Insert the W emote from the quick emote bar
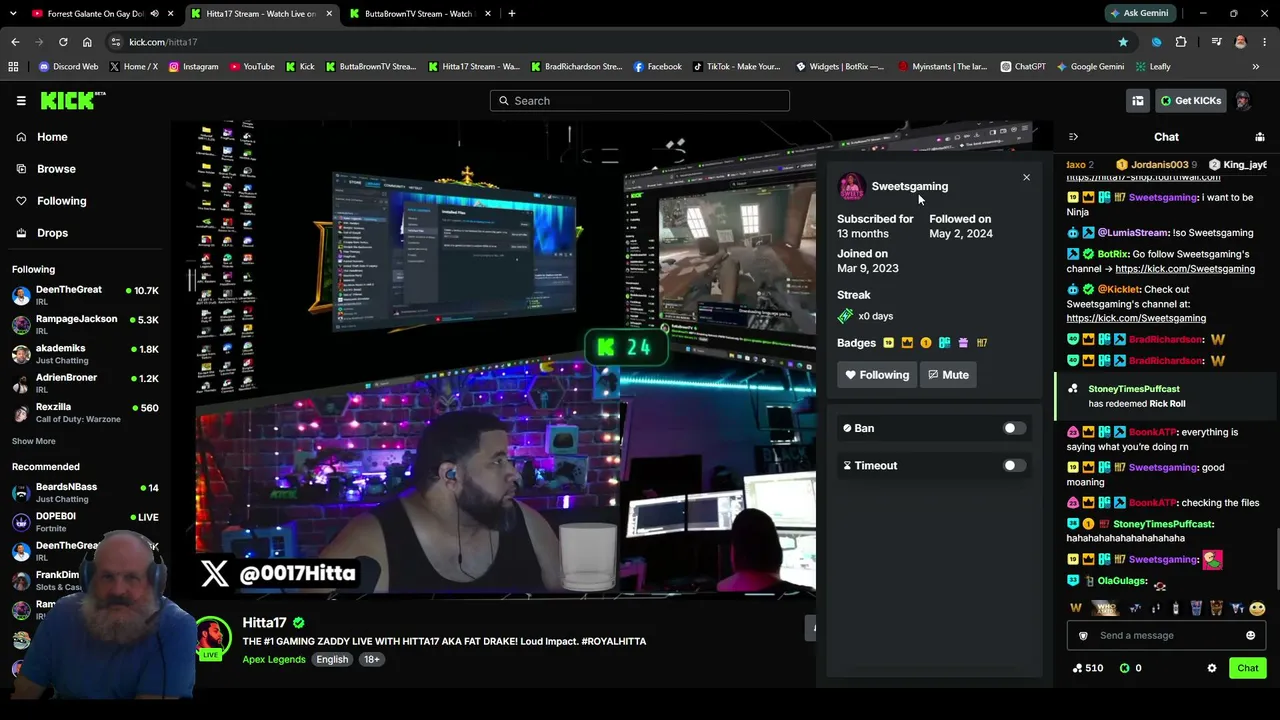This screenshot has height=720, width=1280. [x=1076, y=608]
